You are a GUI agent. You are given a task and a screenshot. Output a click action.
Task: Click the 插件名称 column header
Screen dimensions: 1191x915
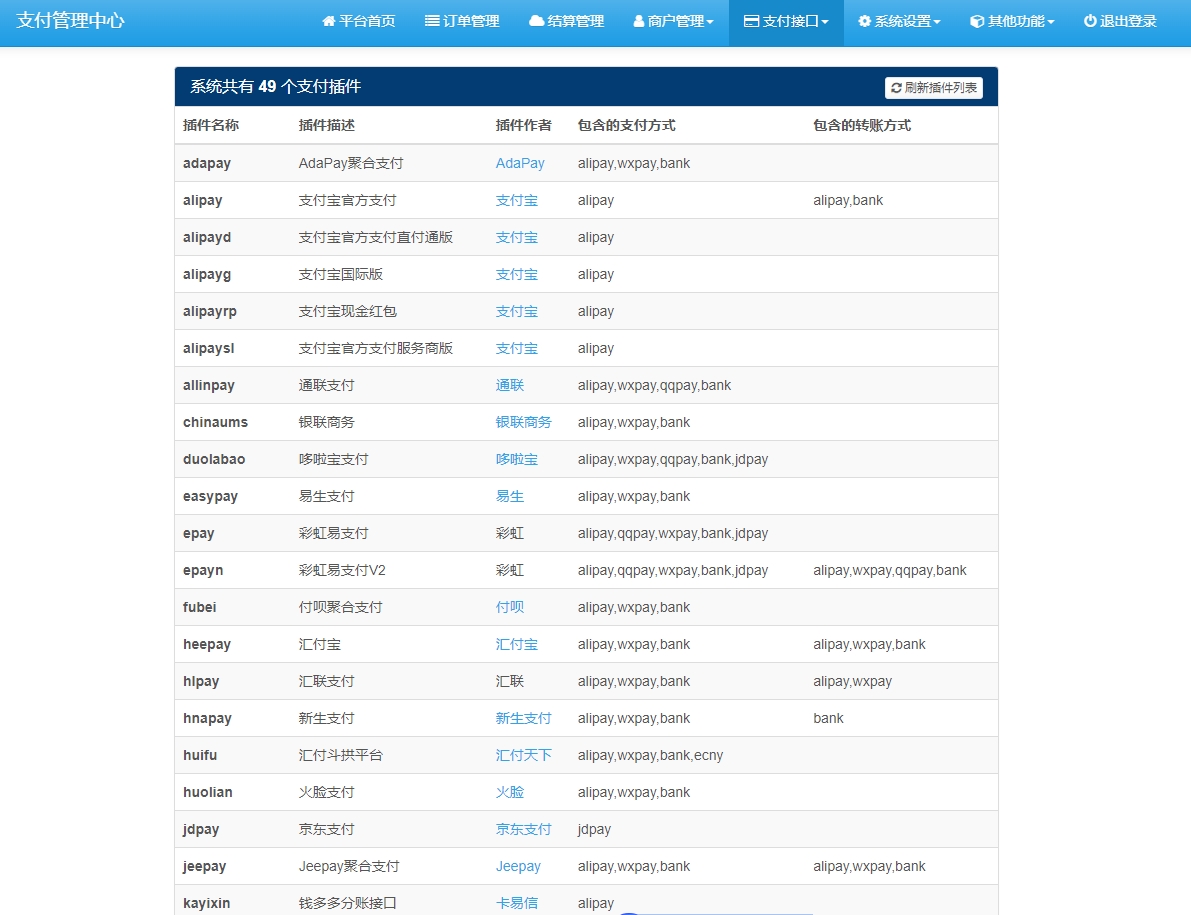click(211, 125)
